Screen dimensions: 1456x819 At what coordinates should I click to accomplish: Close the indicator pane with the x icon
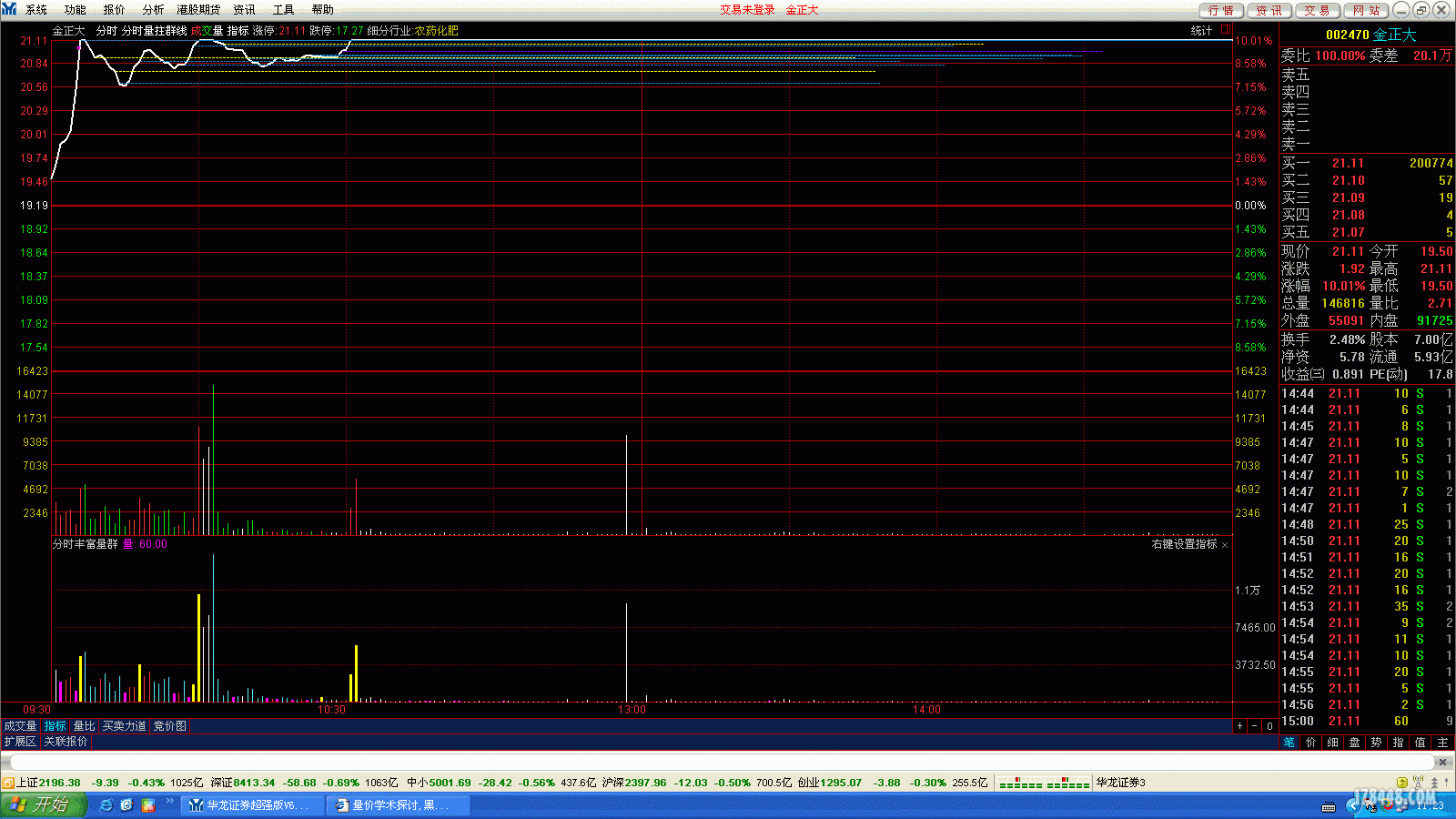tap(1225, 545)
